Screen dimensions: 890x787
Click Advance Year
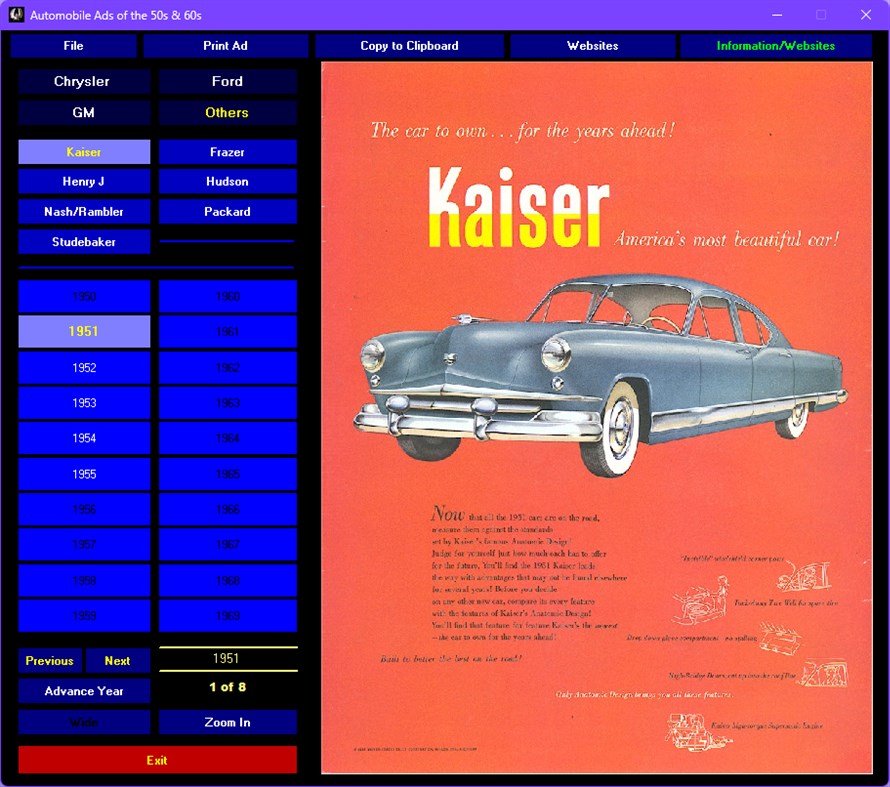pyautogui.click(x=83, y=690)
